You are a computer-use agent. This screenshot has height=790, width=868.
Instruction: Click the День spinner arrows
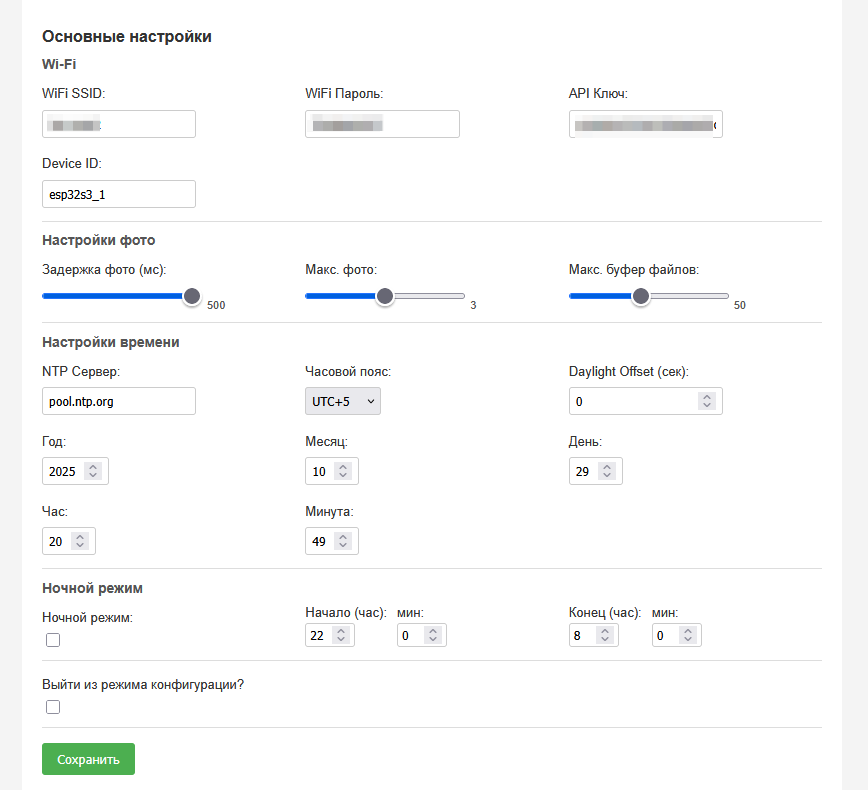pyautogui.click(x=606, y=471)
